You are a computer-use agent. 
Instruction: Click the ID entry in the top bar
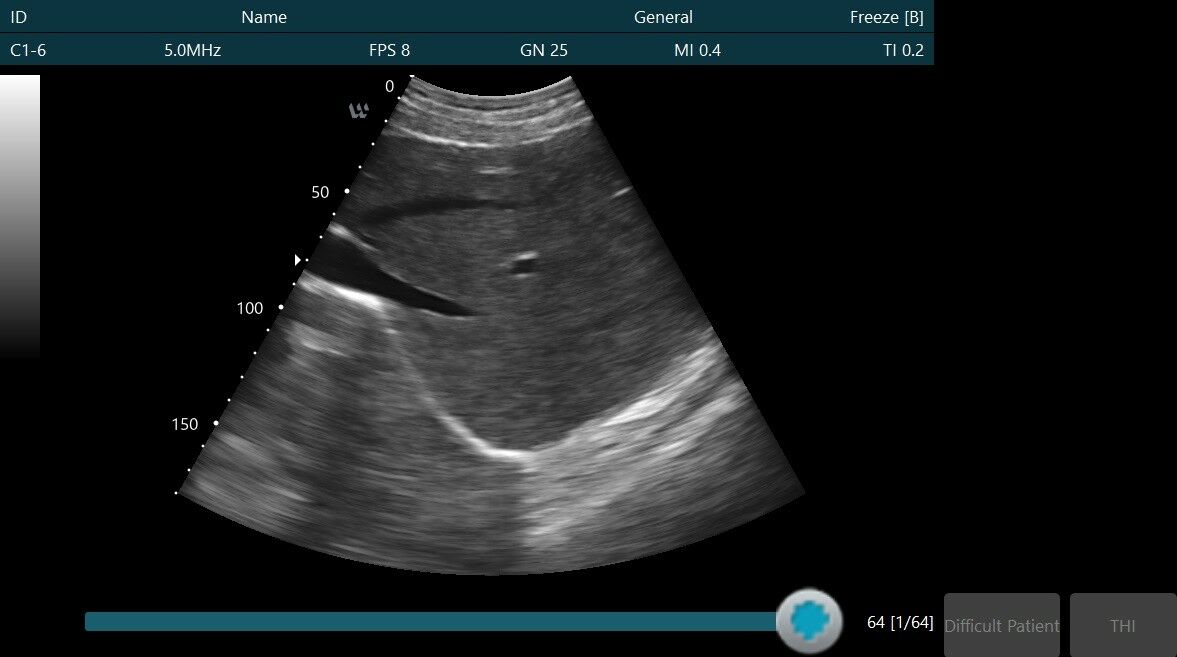coord(18,17)
